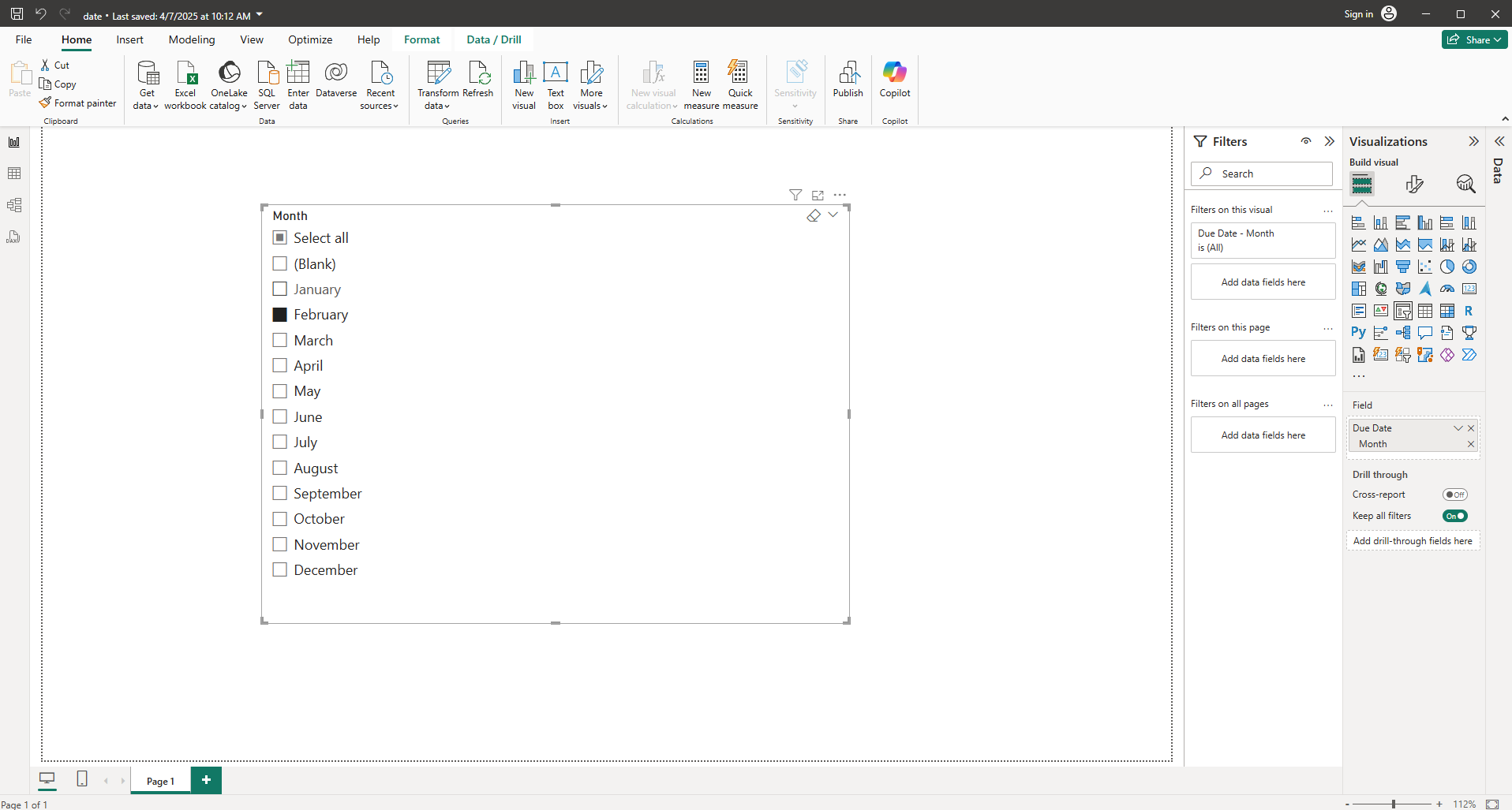The height and width of the screenshot is (810, 1512).
Task: Select the pie chart visualization
Action: (1447, 267)
